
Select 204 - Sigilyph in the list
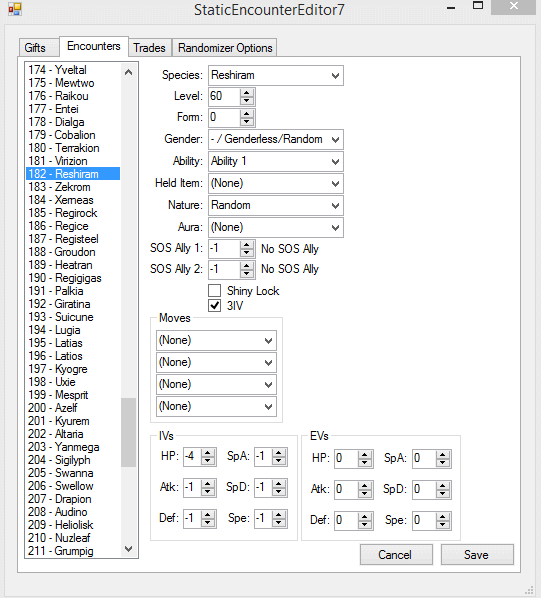click(73, 460)
